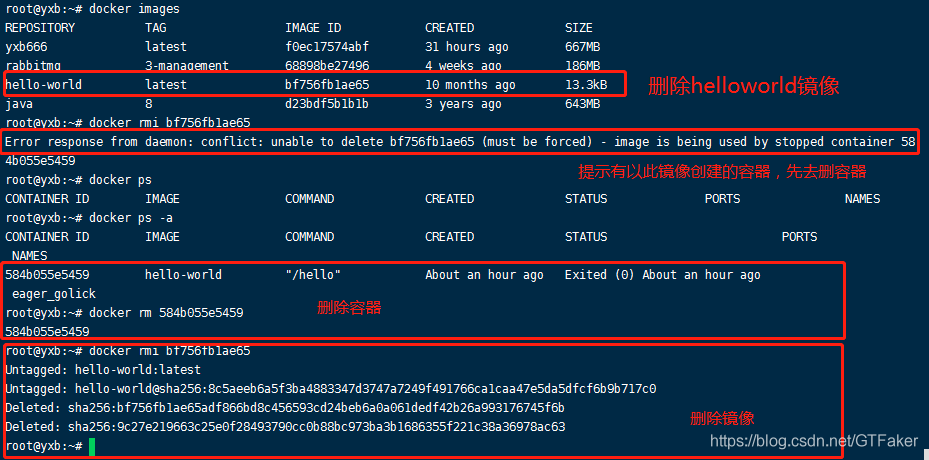Click '10 months ago' created value
Image resolution: width=929 pixels, height=460 pixels.
click(470, 85)
